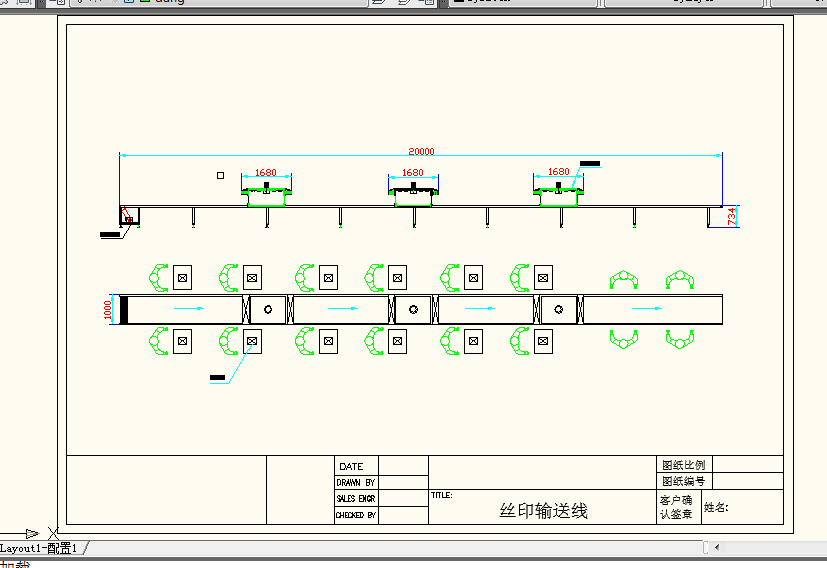Click the 客户确认签章 cell
The height and width of the screenshot is (568, 827).
point(678,507)
